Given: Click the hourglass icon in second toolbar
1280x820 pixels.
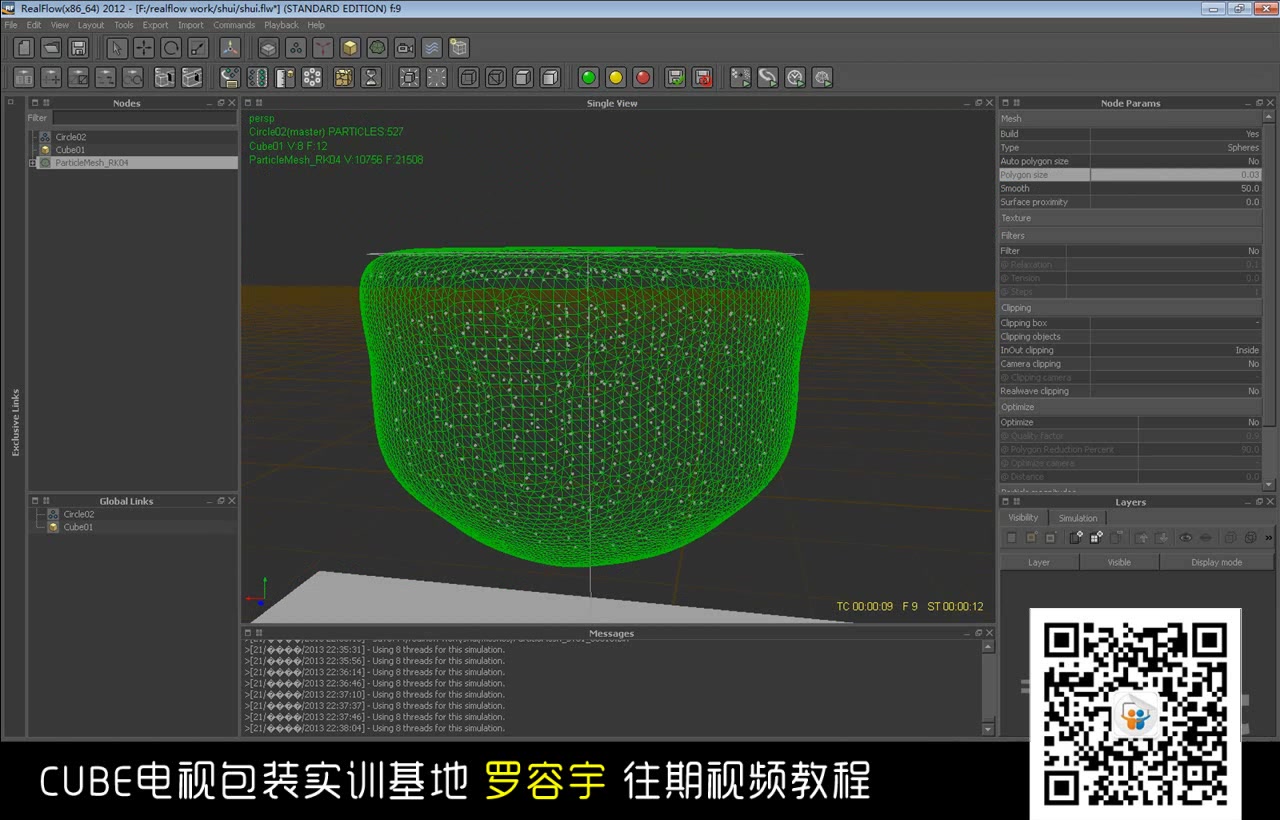Looking at the screenshot, I should (371, 78).
